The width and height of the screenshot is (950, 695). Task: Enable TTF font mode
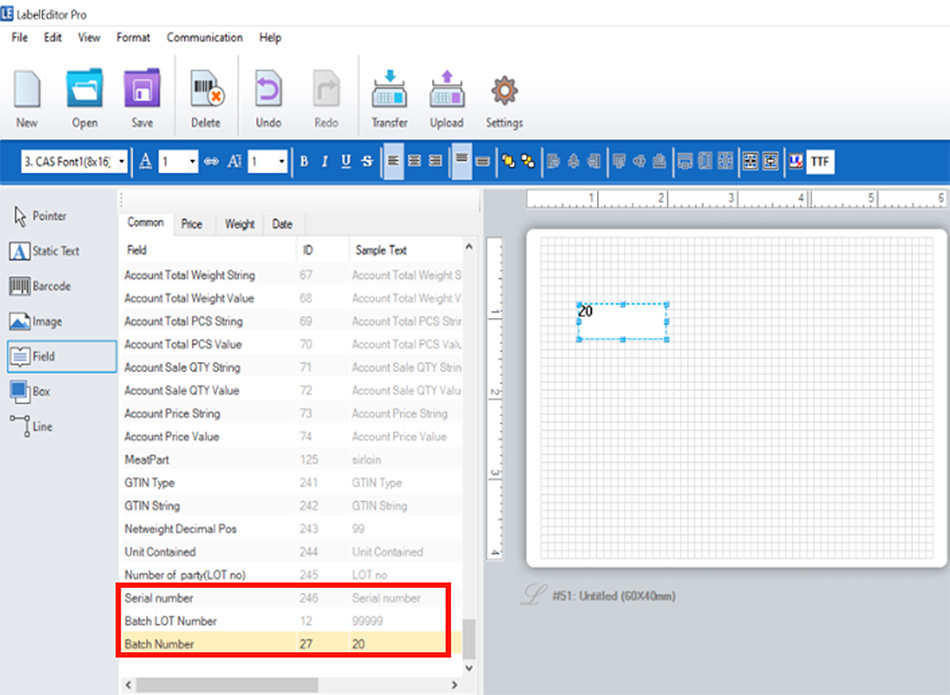820,162
